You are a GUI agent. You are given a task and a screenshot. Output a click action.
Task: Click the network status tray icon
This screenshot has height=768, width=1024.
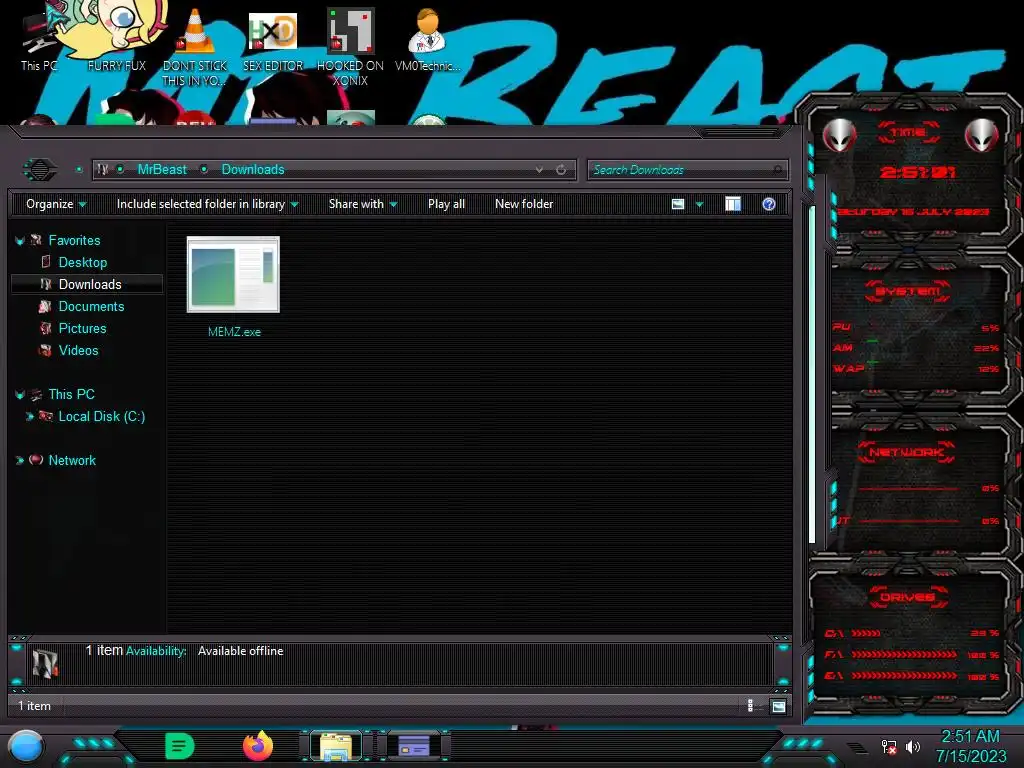[x=889, y=746]
